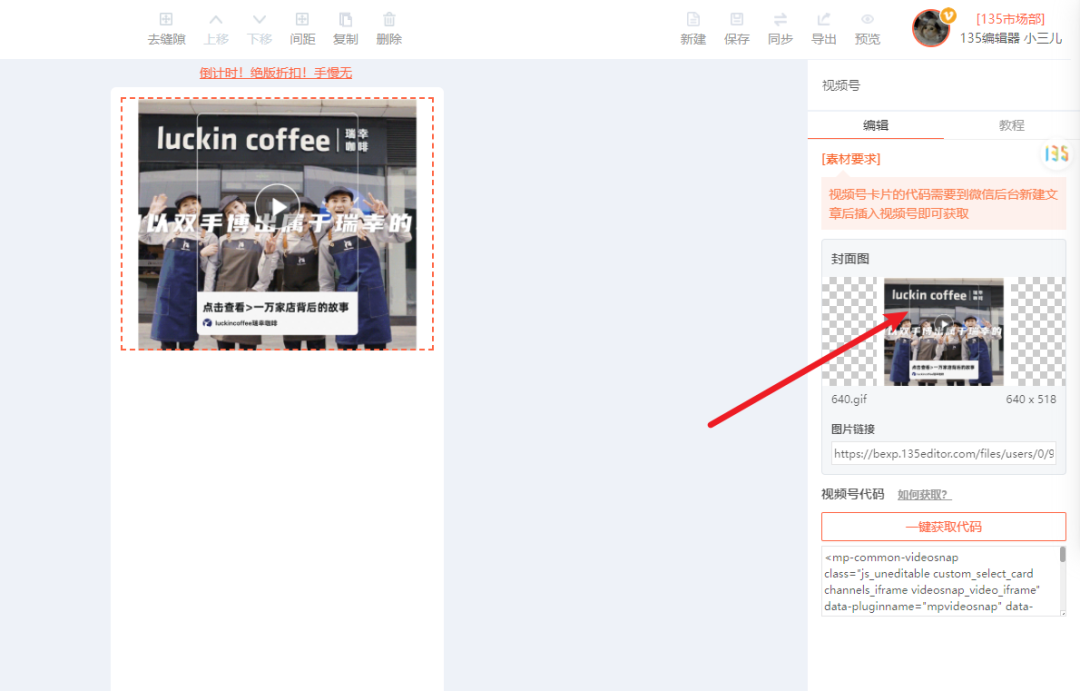Image resolution: width=1080 pixels, height=691 pixels.
Task: Sync the article with 同步
Action: [x=780, y=29]
